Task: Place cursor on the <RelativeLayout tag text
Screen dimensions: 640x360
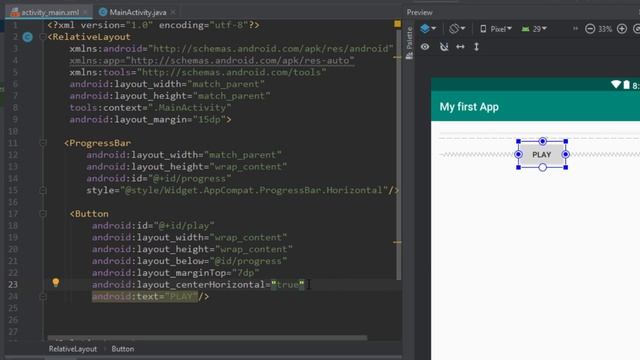Action: pos(89,37)
